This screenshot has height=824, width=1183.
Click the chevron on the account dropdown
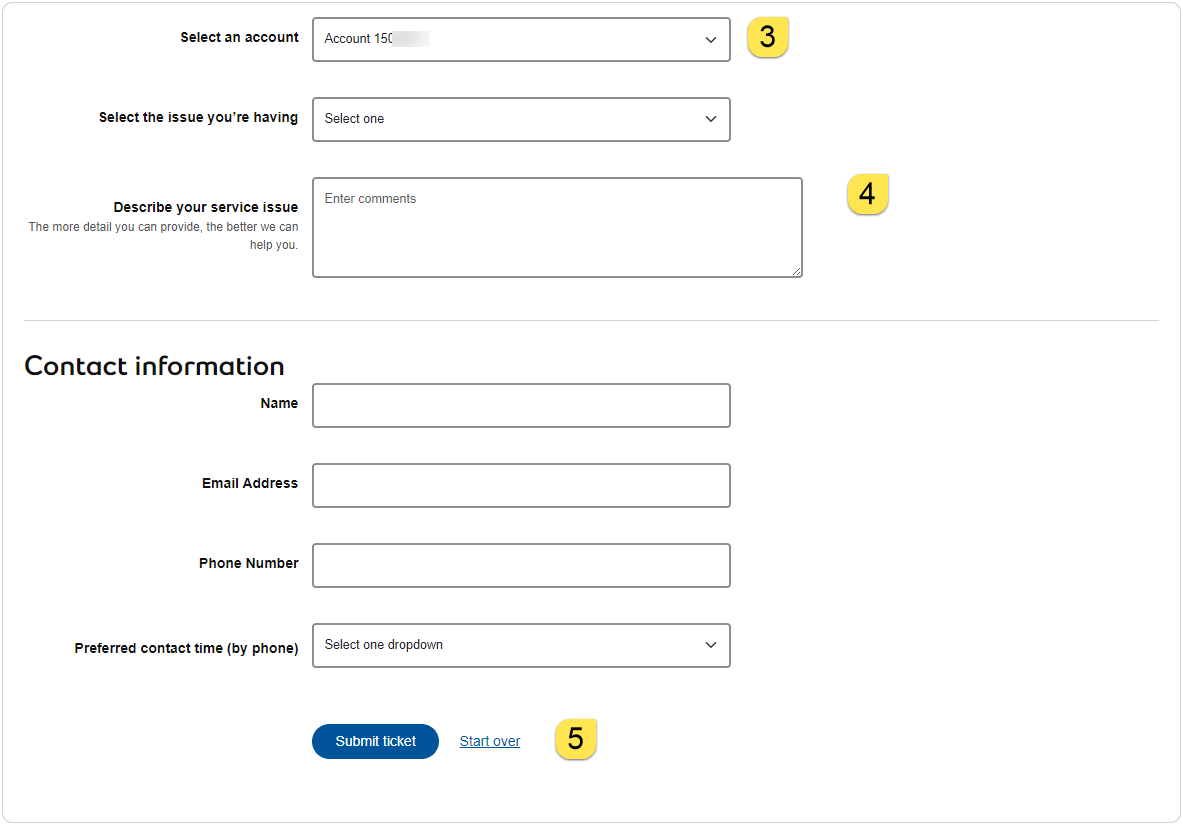(711, 39)
